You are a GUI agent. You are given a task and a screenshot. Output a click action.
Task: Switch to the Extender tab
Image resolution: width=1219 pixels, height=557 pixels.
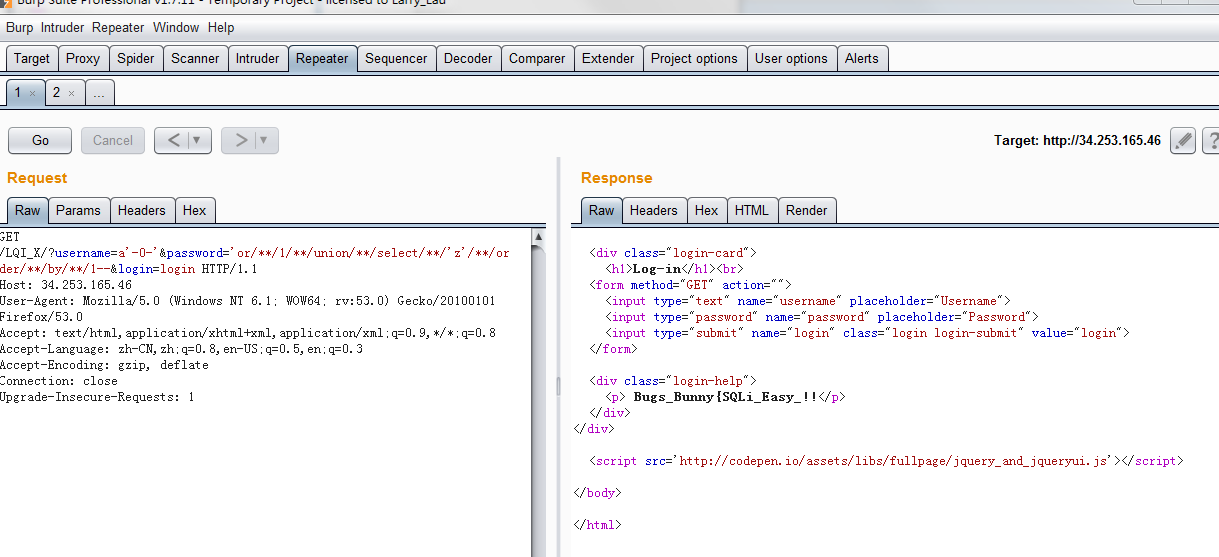click(x=608, y=58)
